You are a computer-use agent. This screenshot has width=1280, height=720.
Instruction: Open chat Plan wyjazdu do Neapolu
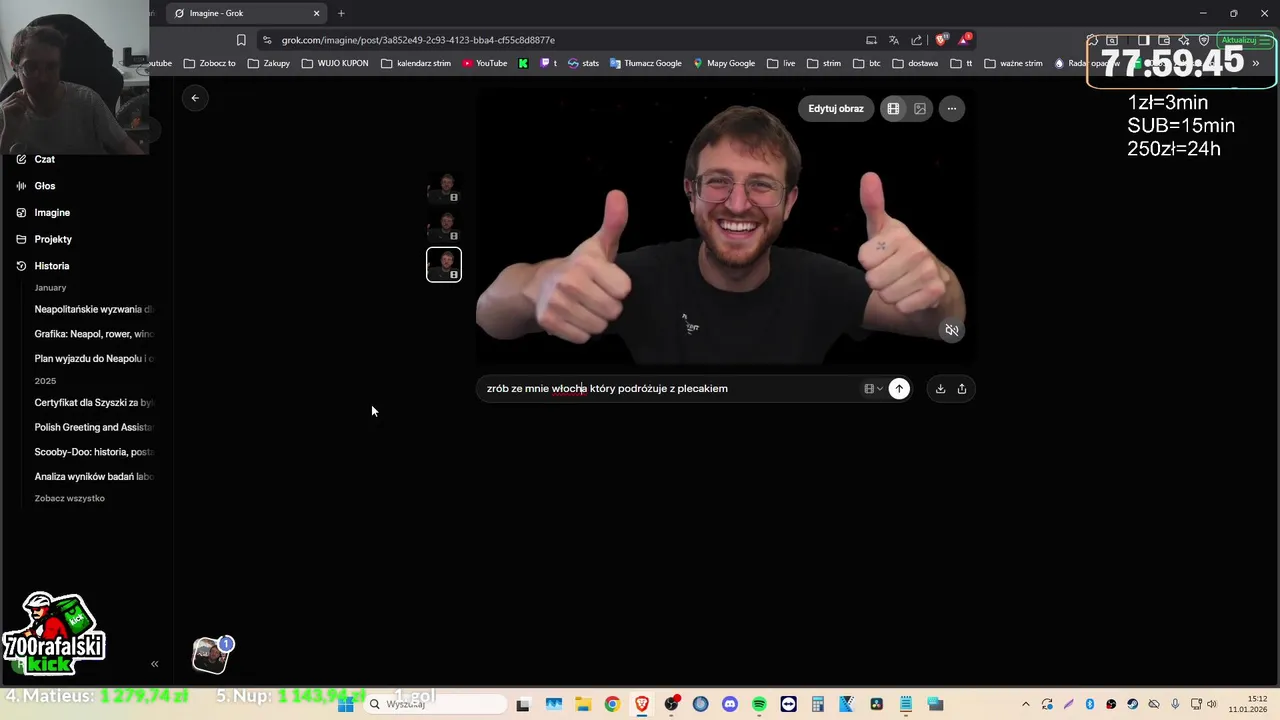(x=94, y=359)
